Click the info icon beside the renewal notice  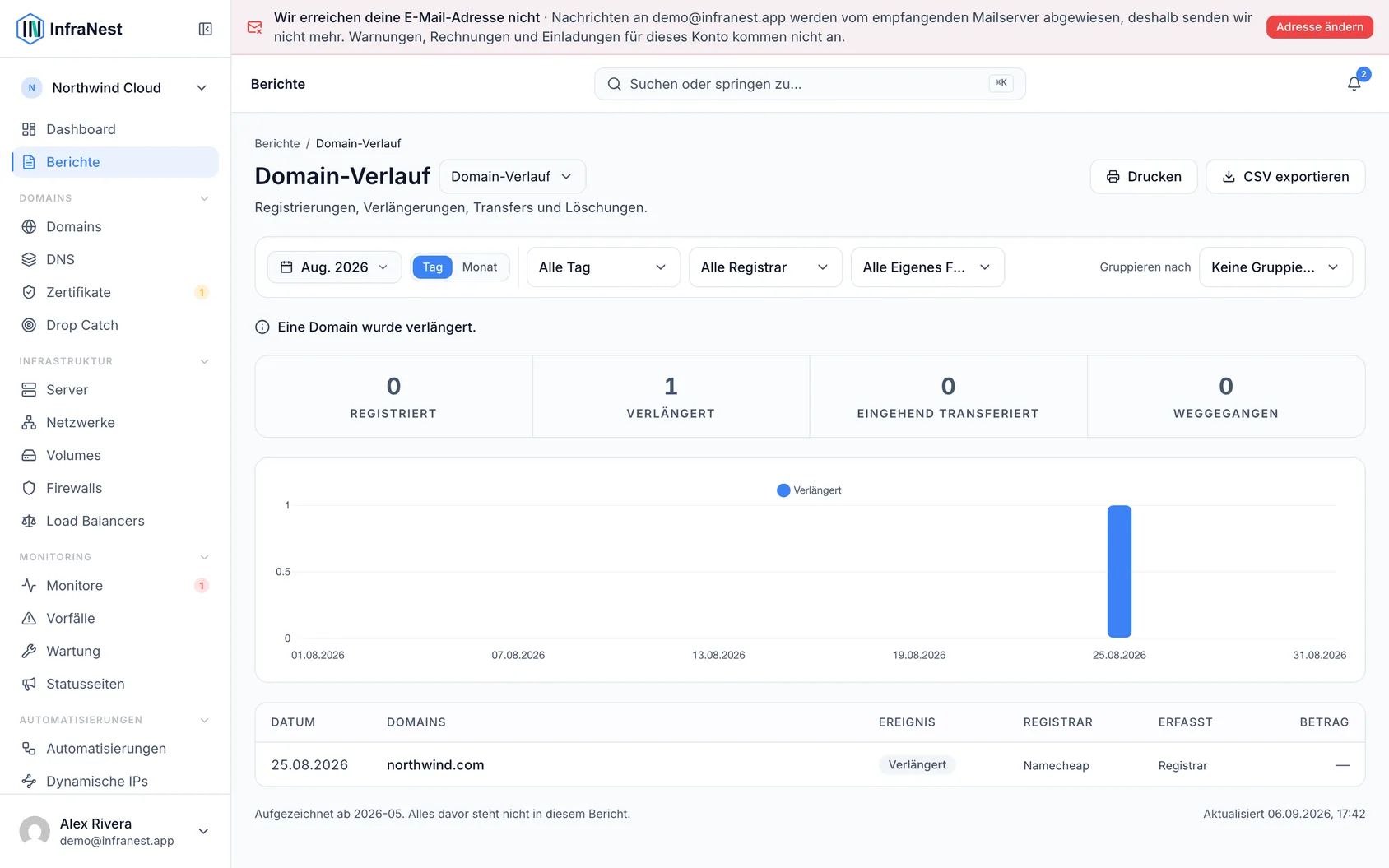point(262,327)
